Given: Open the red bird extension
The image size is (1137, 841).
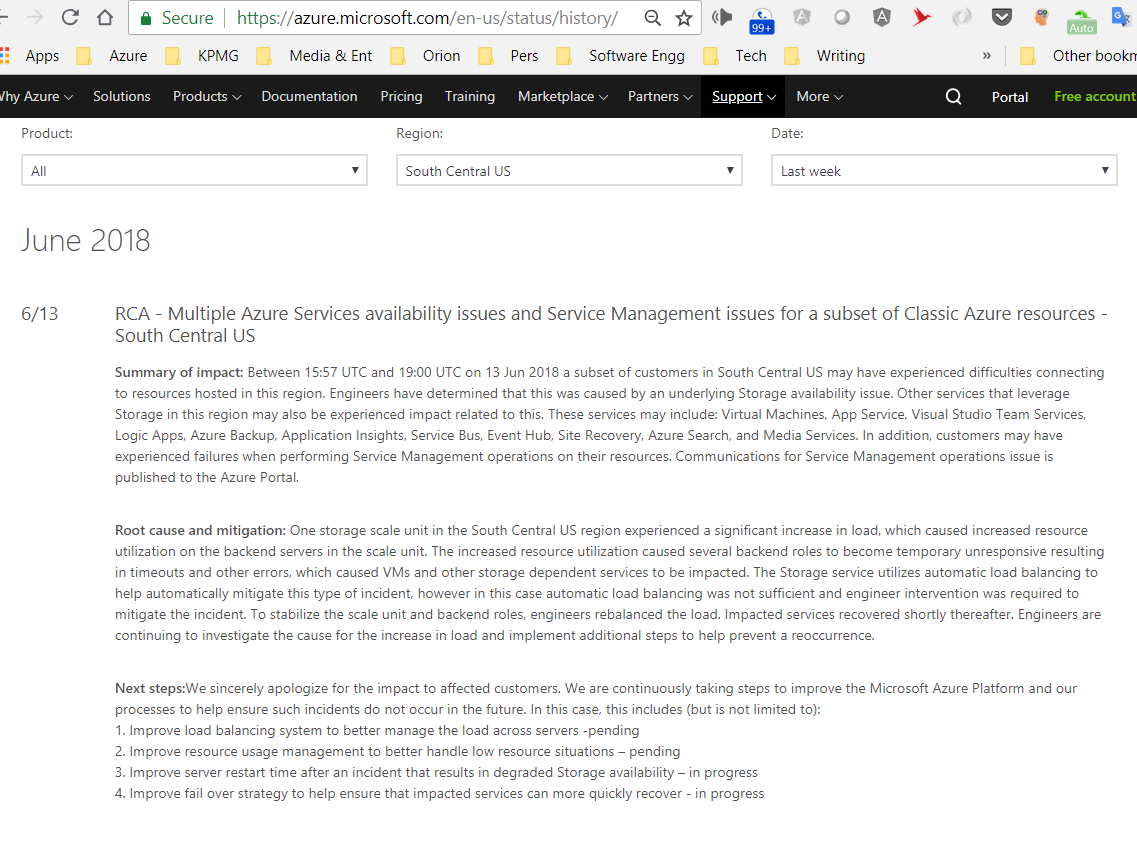Looking at the screenshot, I should coord(922,17).
